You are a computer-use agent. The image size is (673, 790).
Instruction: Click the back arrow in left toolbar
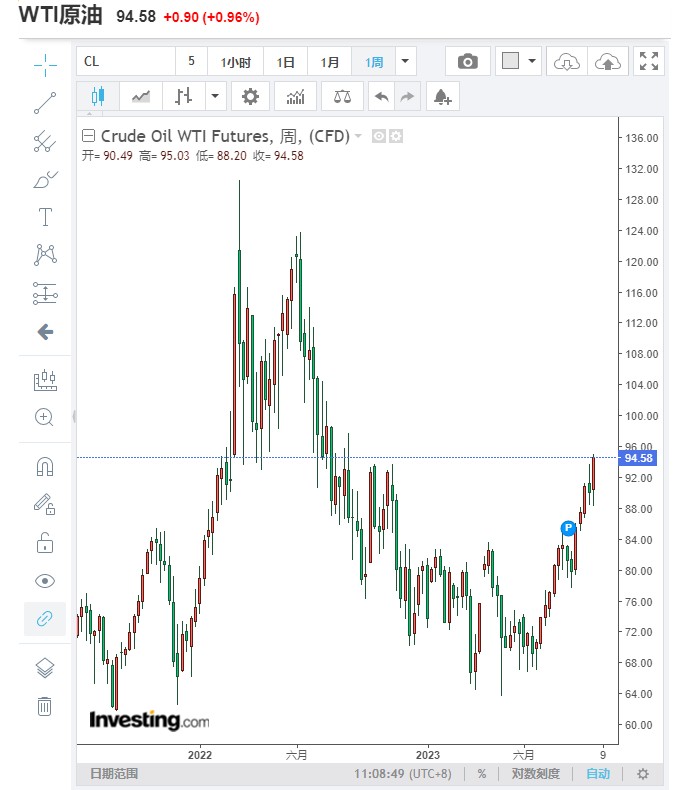click(45, 332)
